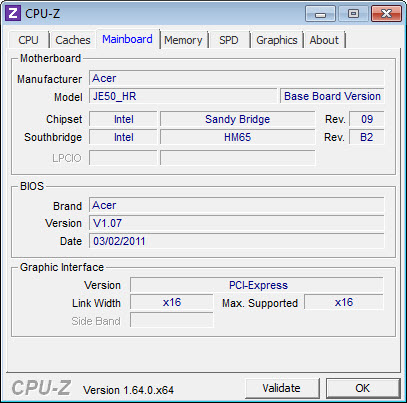Click the Model field JE50_HR
407x403 pixels.
pyautogui.click(x=183, y=96)
